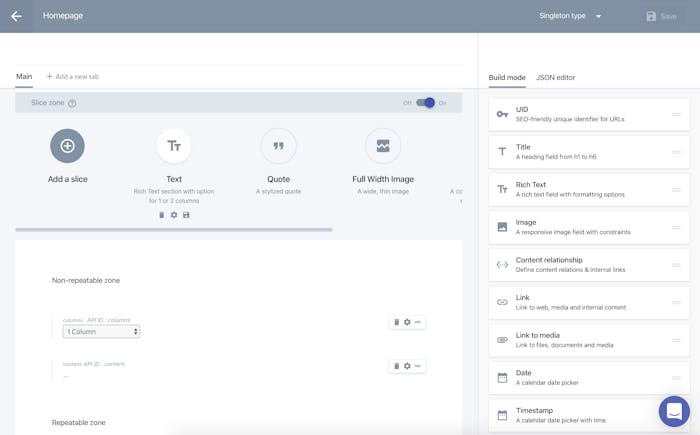Click the columns field drag handle

tap(418, 322)
